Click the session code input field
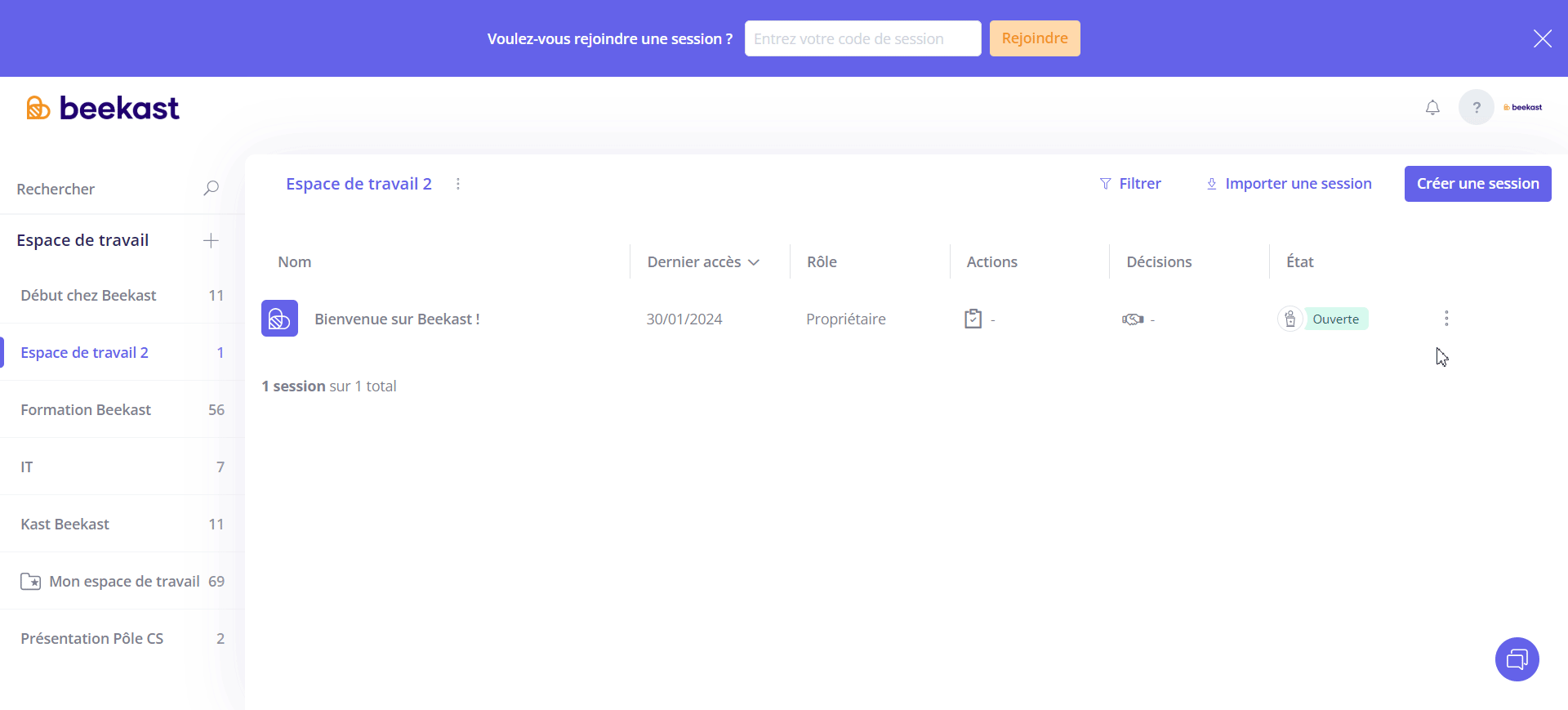The width and height of the screenshot is (1568, 710). pos(862,38)
